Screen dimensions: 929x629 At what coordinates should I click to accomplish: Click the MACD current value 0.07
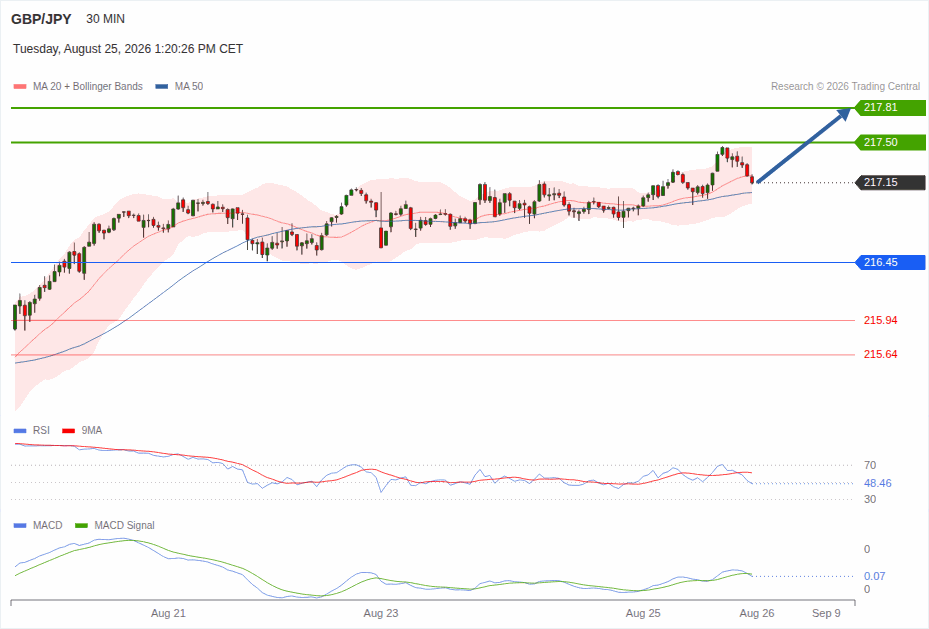(874, 576)
